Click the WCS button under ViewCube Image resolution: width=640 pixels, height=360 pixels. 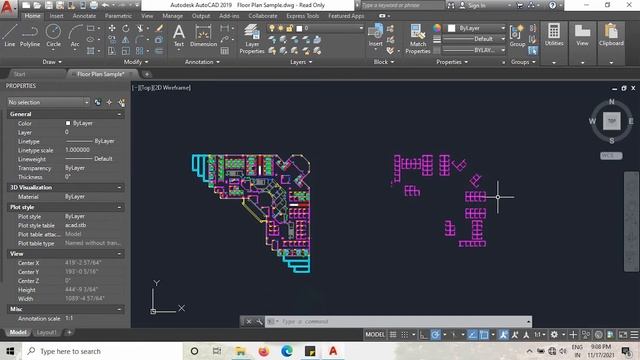611,156
